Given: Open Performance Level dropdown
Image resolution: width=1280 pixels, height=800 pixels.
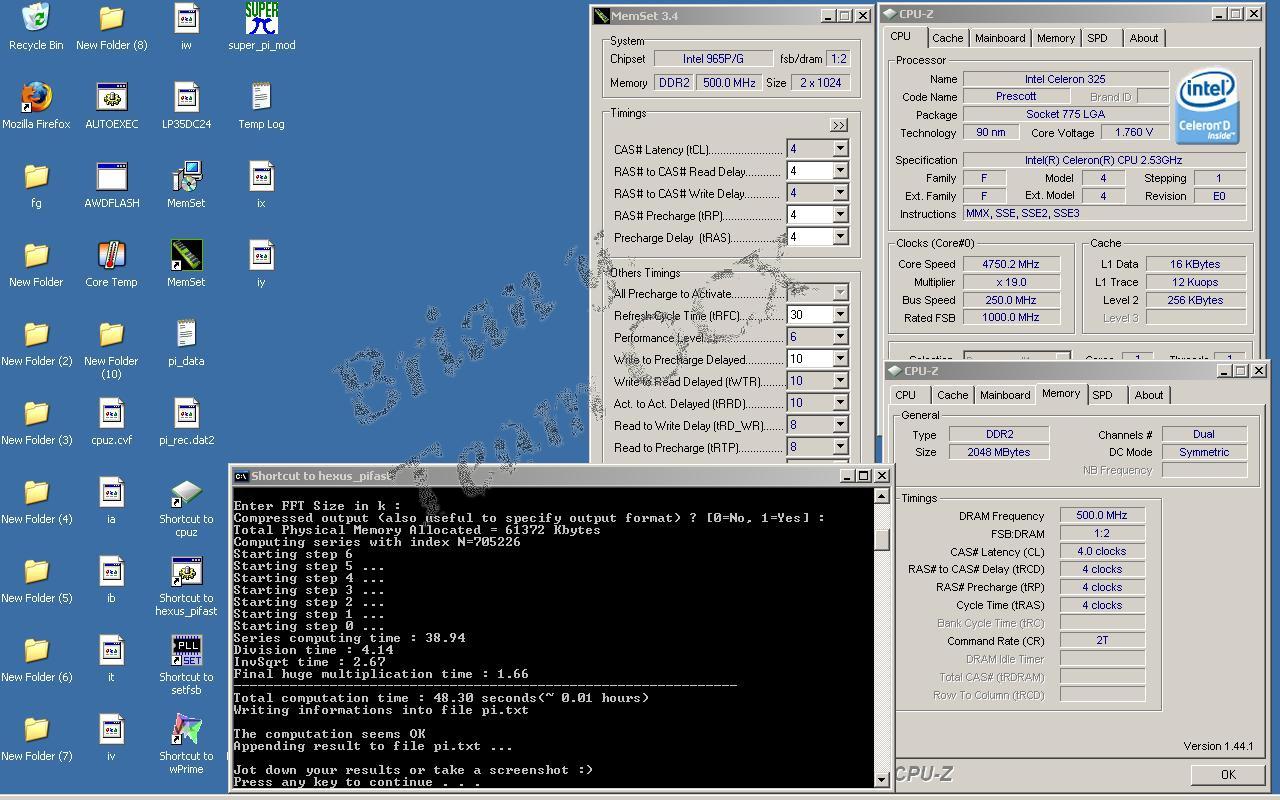Looking at the screenshot, I should pos(840,337).
